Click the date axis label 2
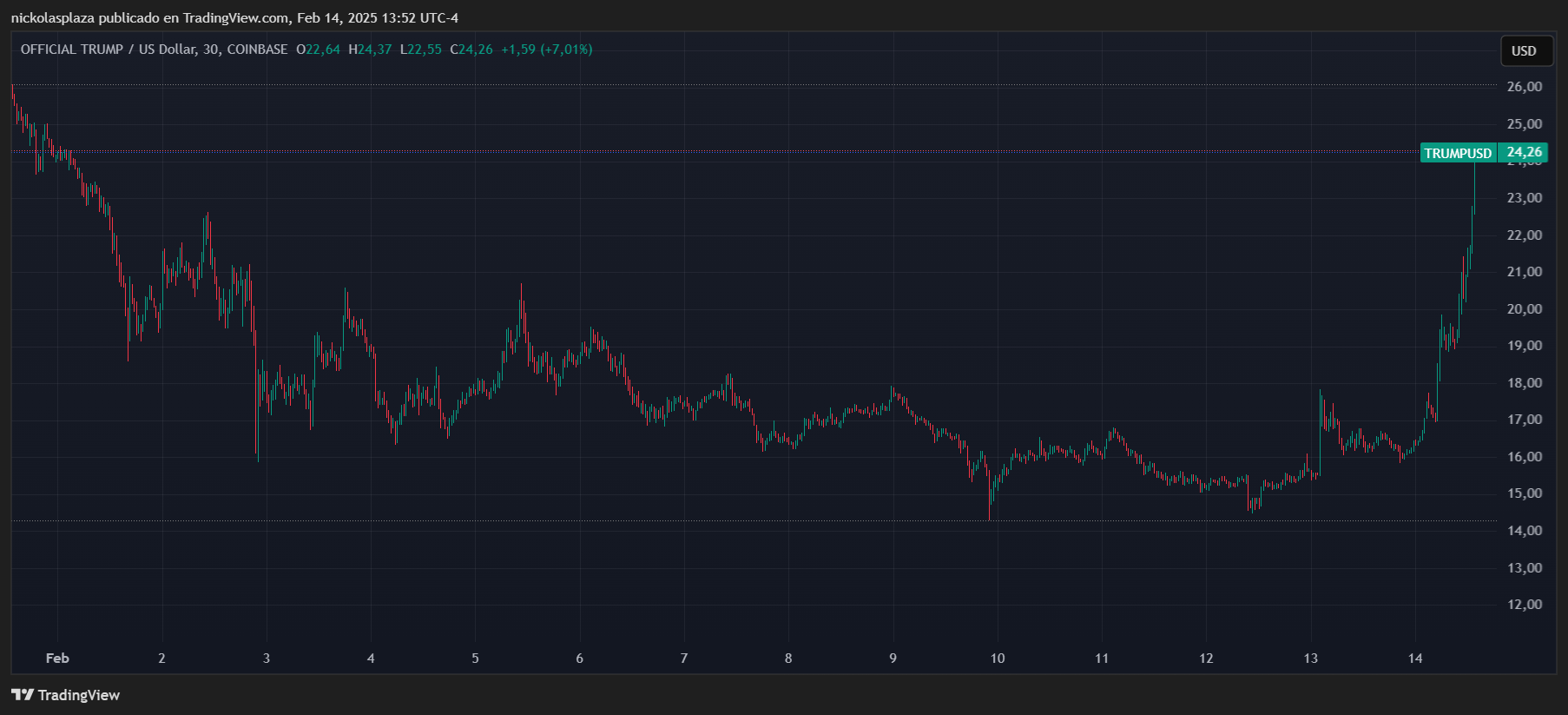Viewport: 1568px width, 715px height. point(161,659)
